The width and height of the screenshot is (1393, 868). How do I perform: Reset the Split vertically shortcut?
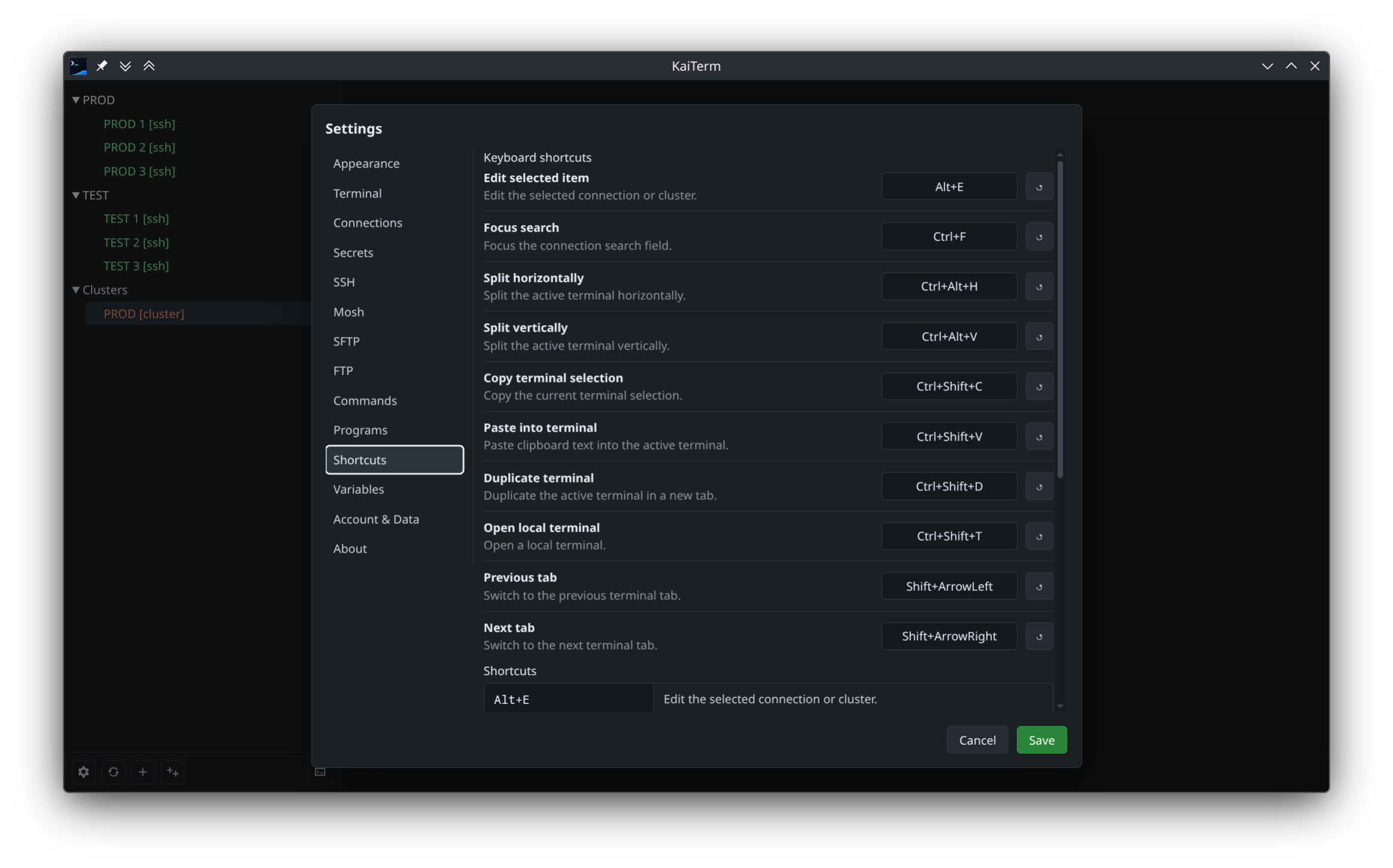coord(1039,336)
